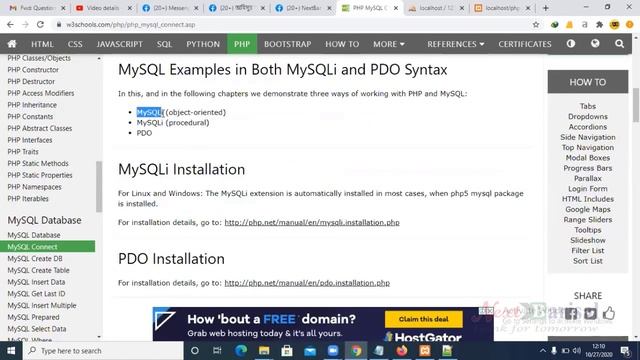Show hidden system tray icons
Viewport: 640px width, 360px height.
click(542, 351)
